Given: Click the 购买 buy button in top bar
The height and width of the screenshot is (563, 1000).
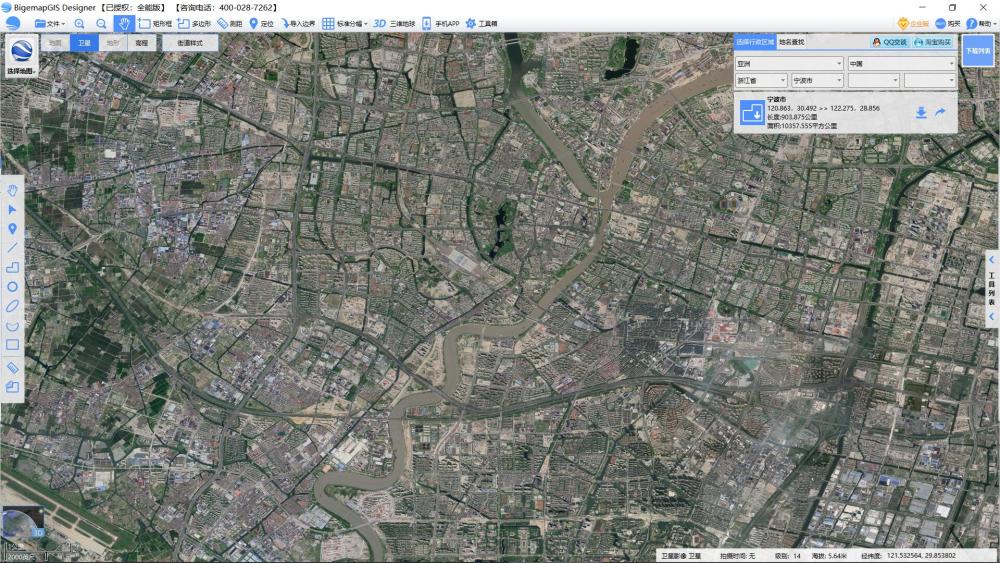Looking at the screenshot, I should (x=948, y=24).
